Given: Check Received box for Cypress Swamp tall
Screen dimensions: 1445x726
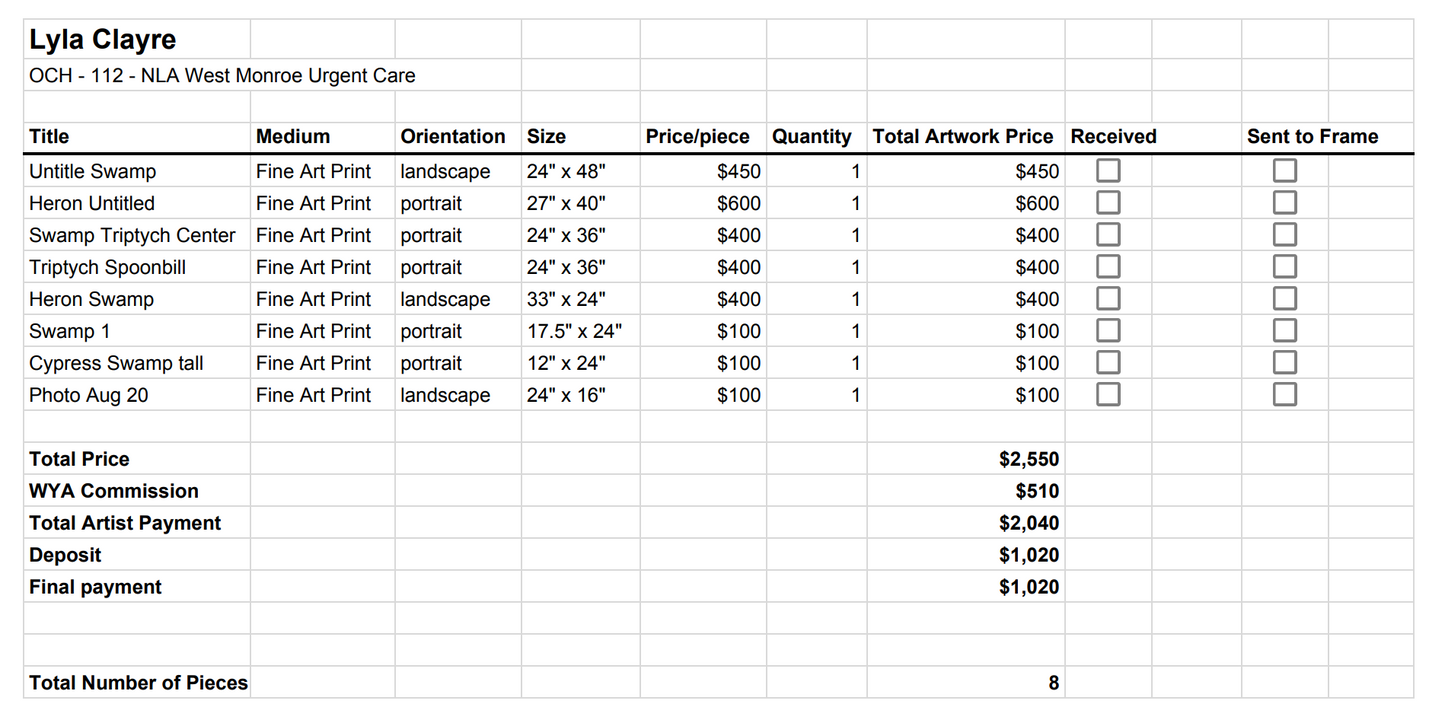Looking at the screenshot, I should [1108, 363].
